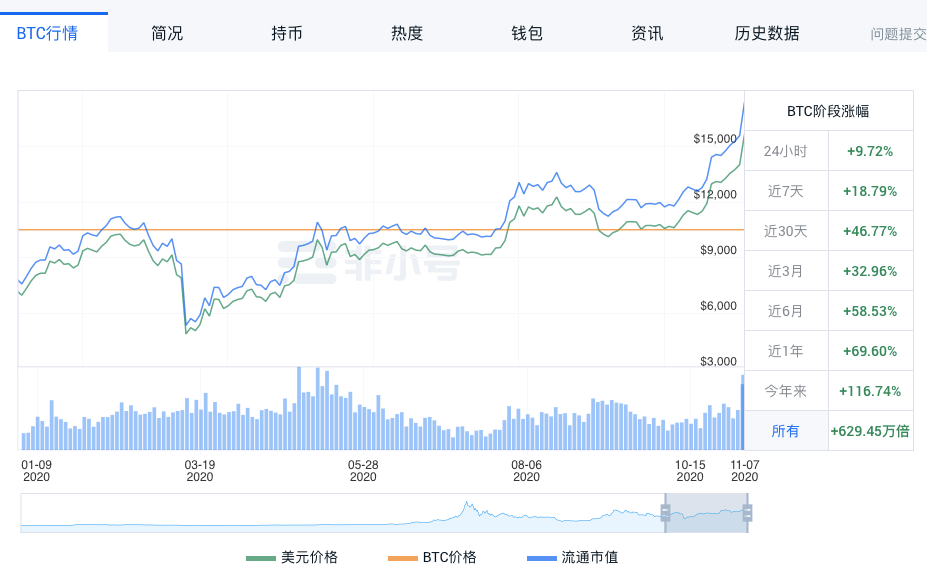This screenshot has width=927, height=580.
Task: Click the 11-07 2020 date label
Action: [744, 471]
